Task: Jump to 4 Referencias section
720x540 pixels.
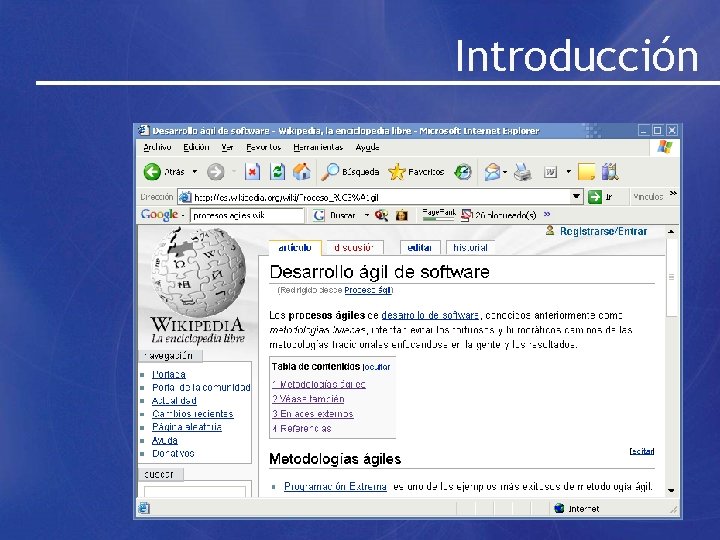Action: click(x=302, y=428)
